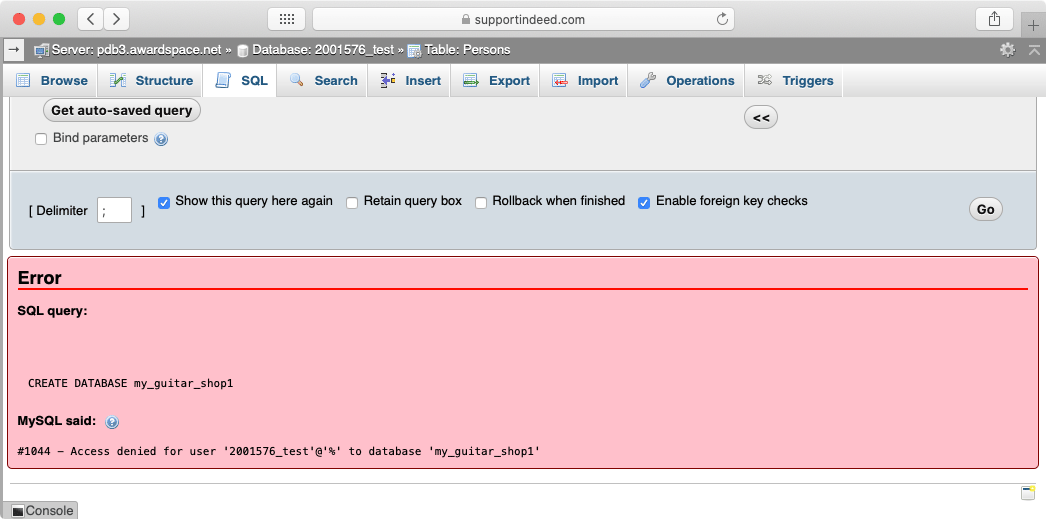Open the Export tab

(497, 81)
